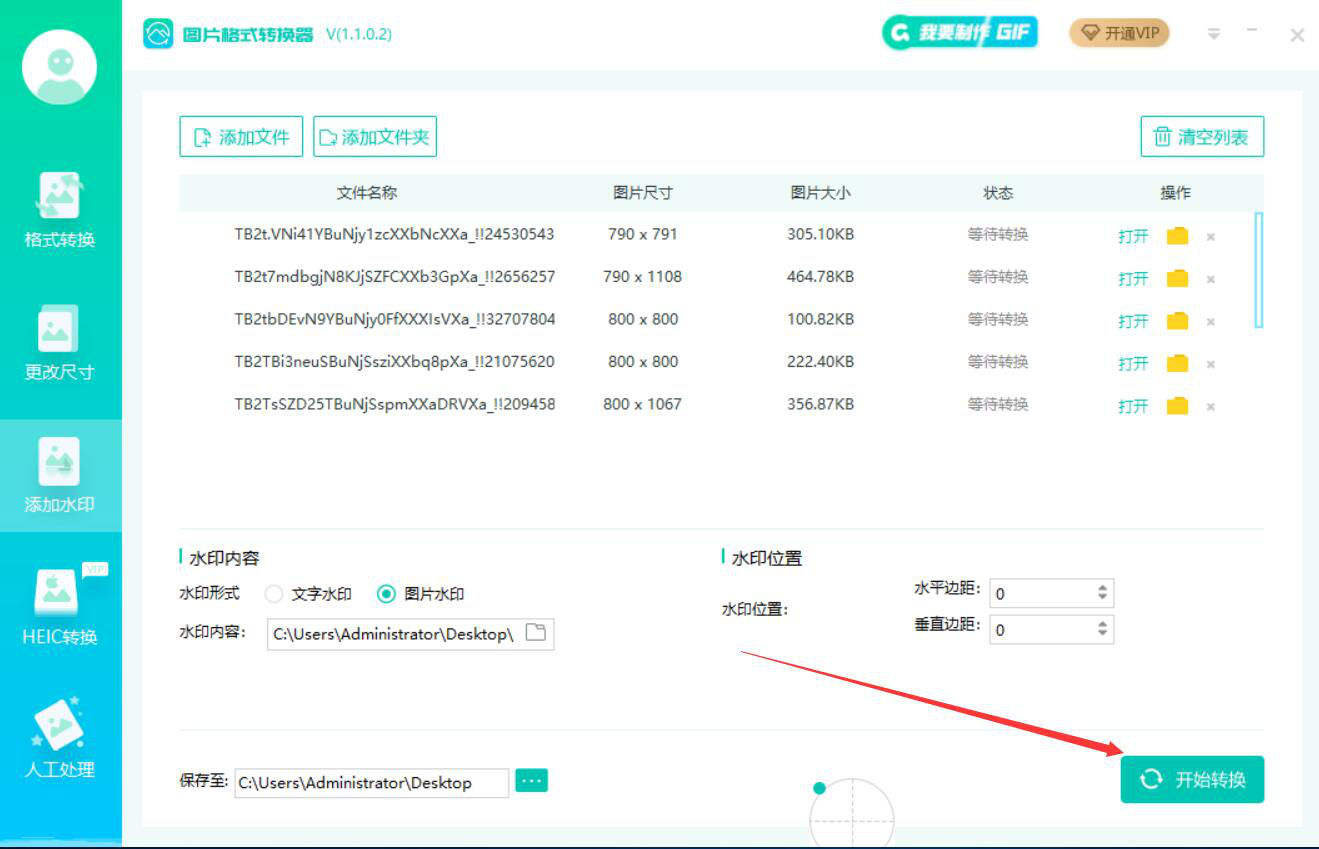Click the 我要制作GIF banner button

coord(960,33)
